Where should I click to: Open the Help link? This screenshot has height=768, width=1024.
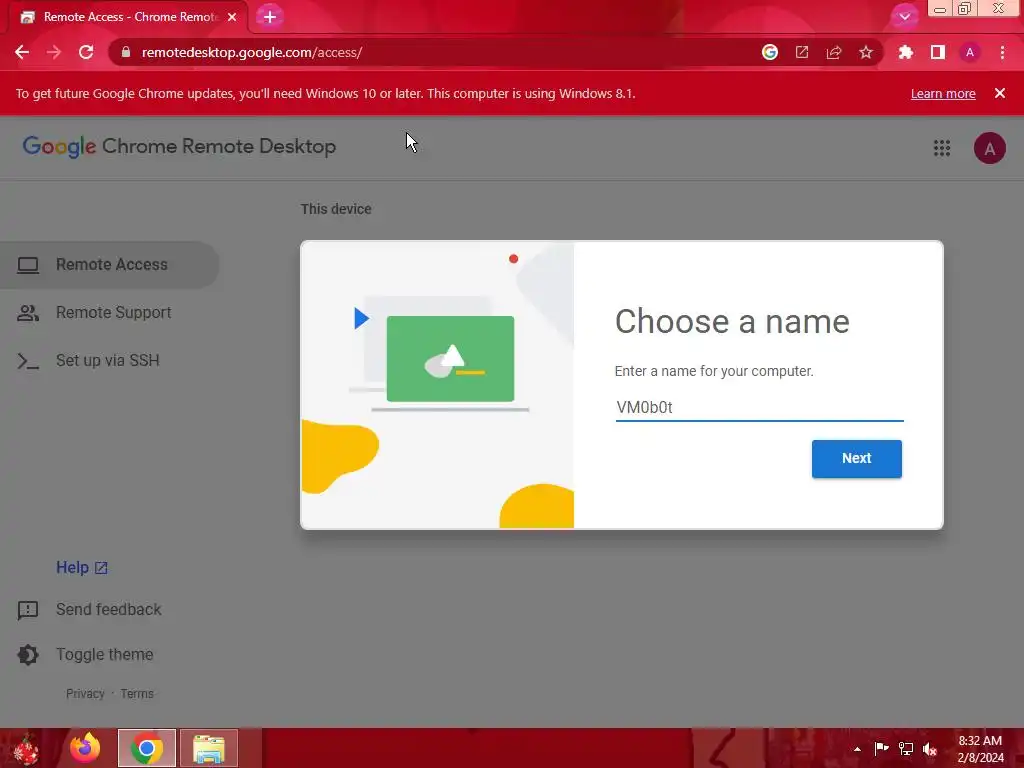point(82,568)
